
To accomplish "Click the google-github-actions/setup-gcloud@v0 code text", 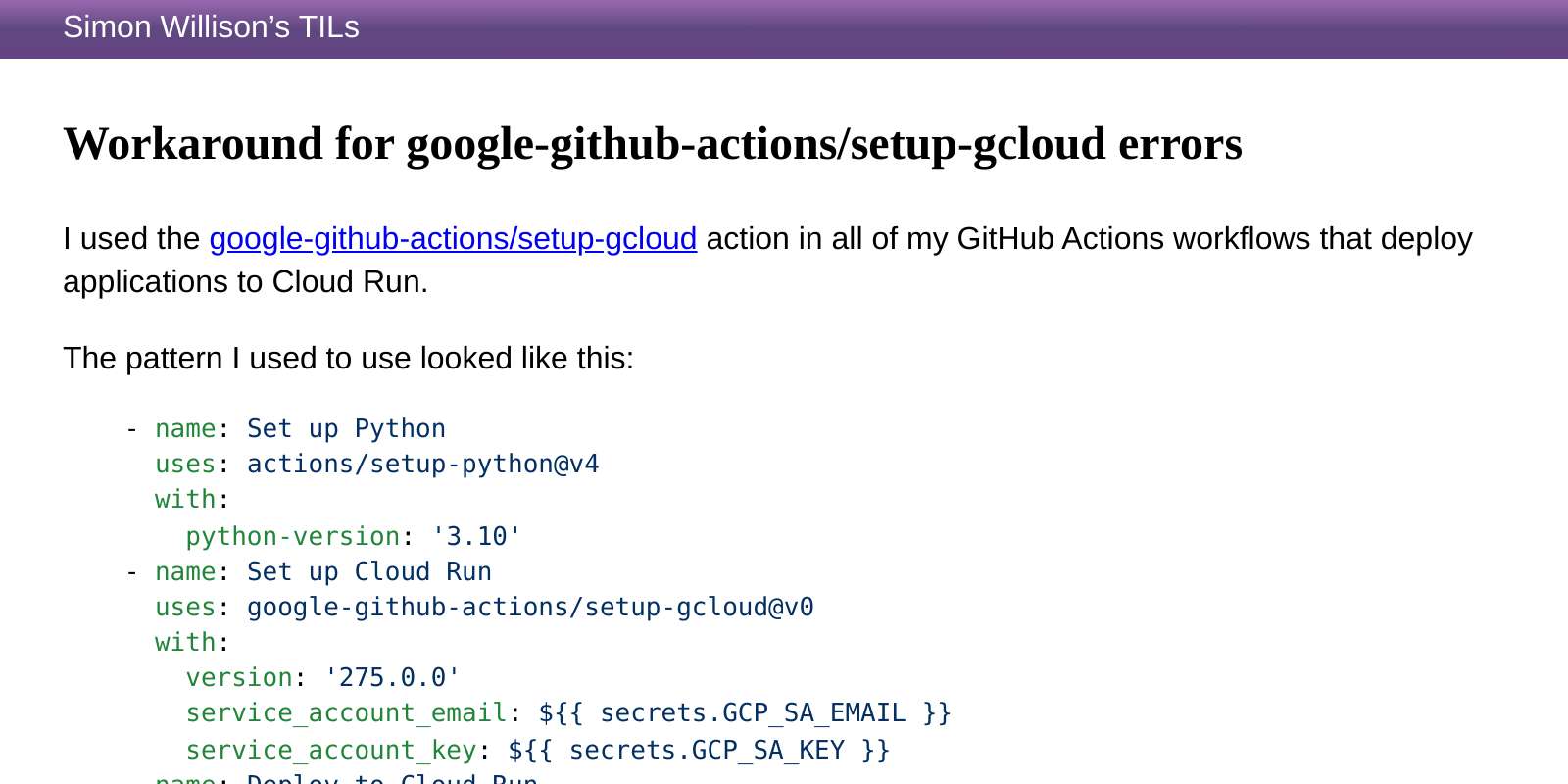I will (530, 607).
